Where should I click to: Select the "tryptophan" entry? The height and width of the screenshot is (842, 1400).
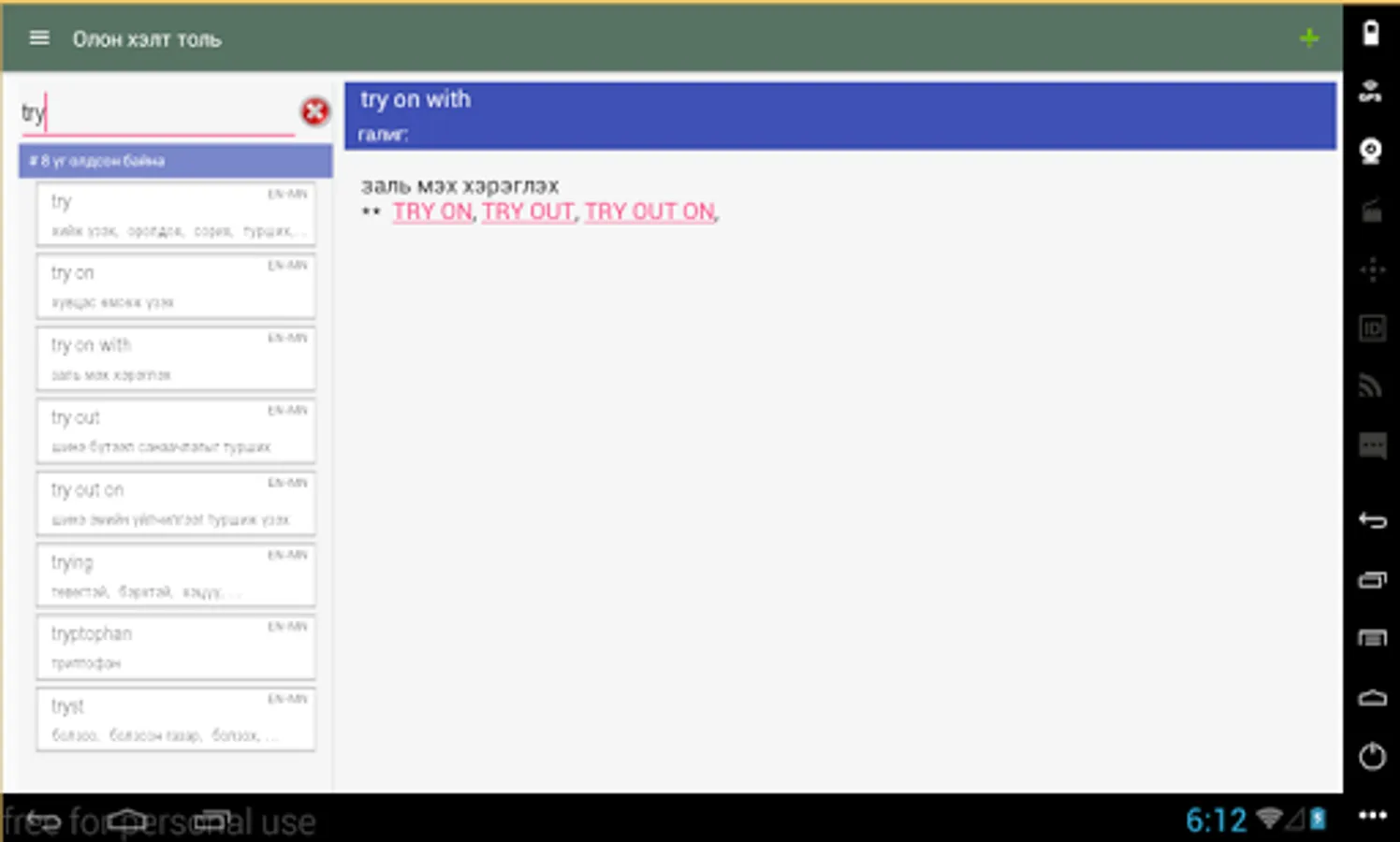[x=176, y=647]
